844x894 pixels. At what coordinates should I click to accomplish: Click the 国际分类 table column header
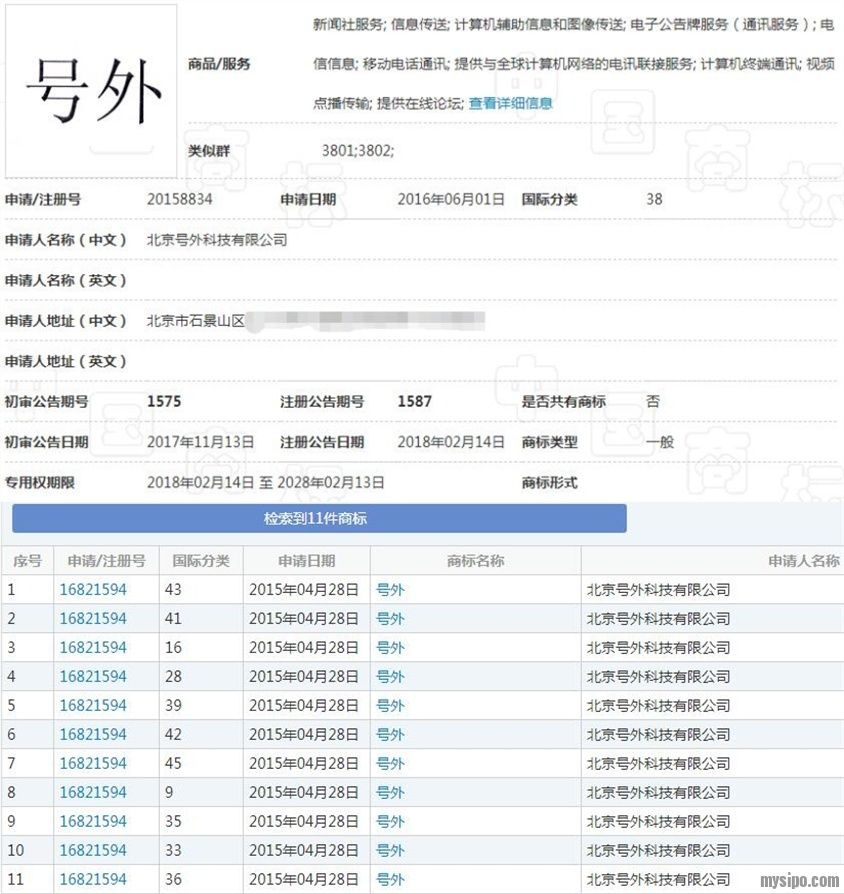click(x=201, y=561)
